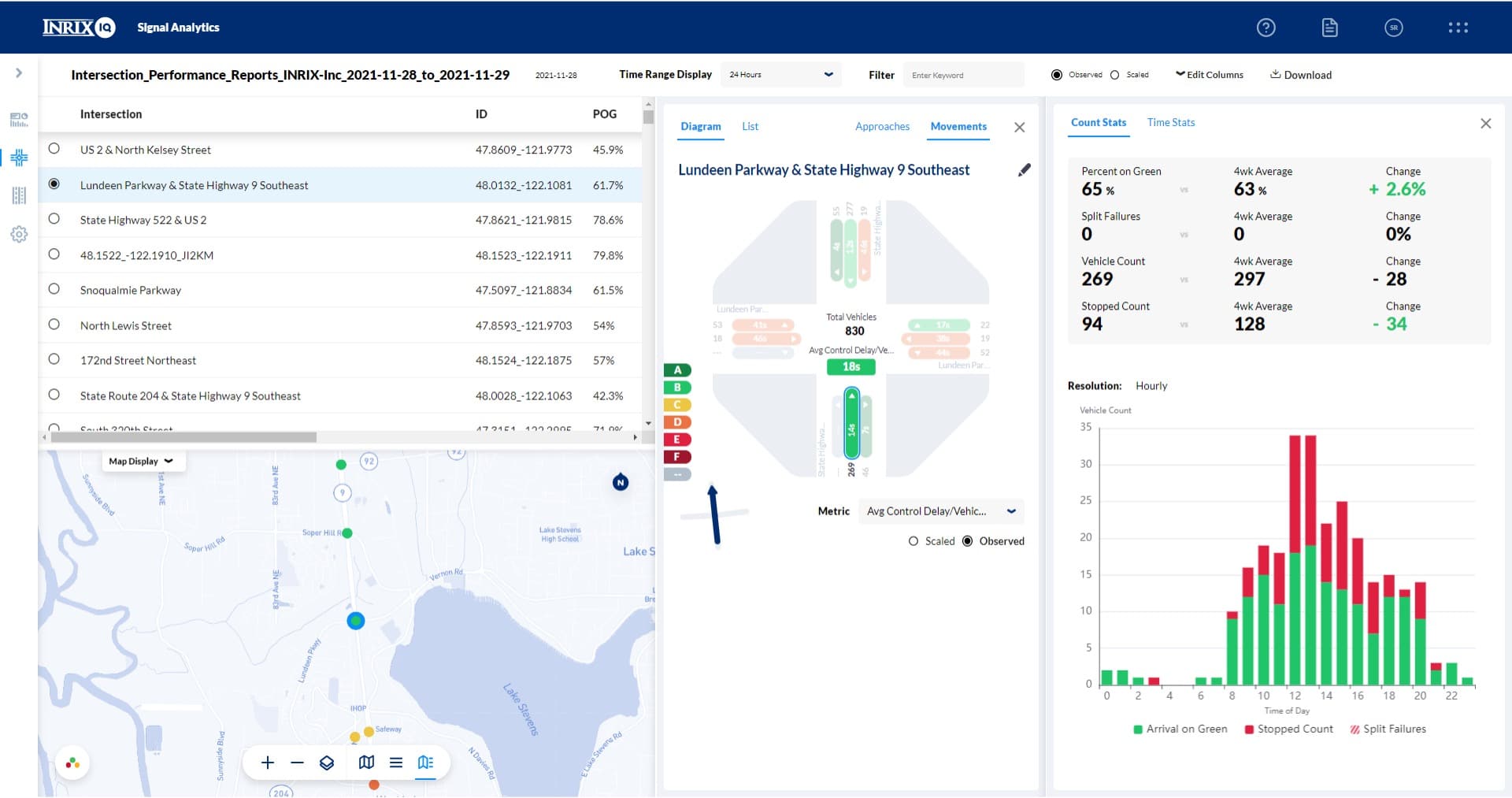Switch to the Approaches tab
Image resolution: width=1512 pixels, height=798 pixels.
click(882, 127)
